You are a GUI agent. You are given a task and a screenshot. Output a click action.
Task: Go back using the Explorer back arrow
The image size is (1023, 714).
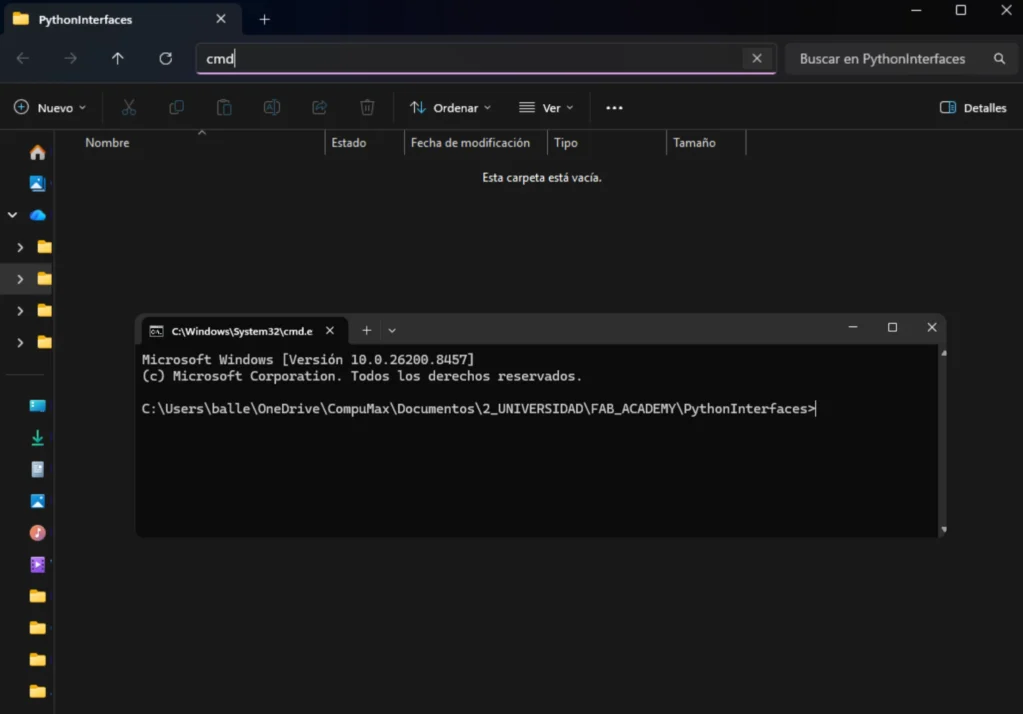23,59
